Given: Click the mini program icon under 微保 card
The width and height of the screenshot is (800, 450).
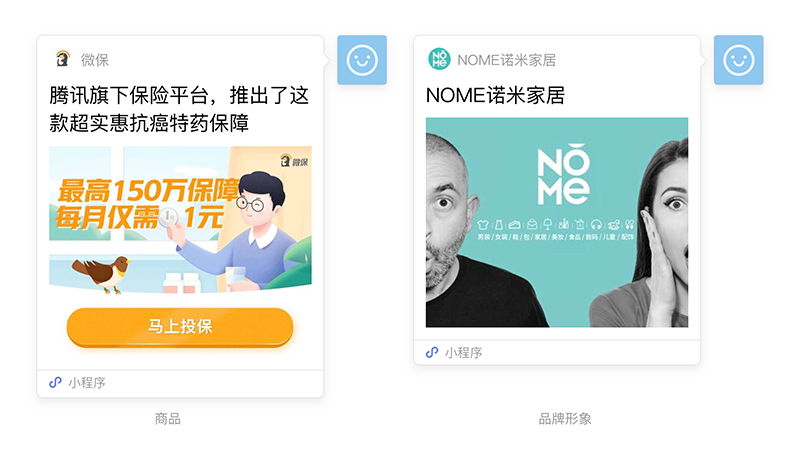Looking at the screenshot, I should (55, 382).
